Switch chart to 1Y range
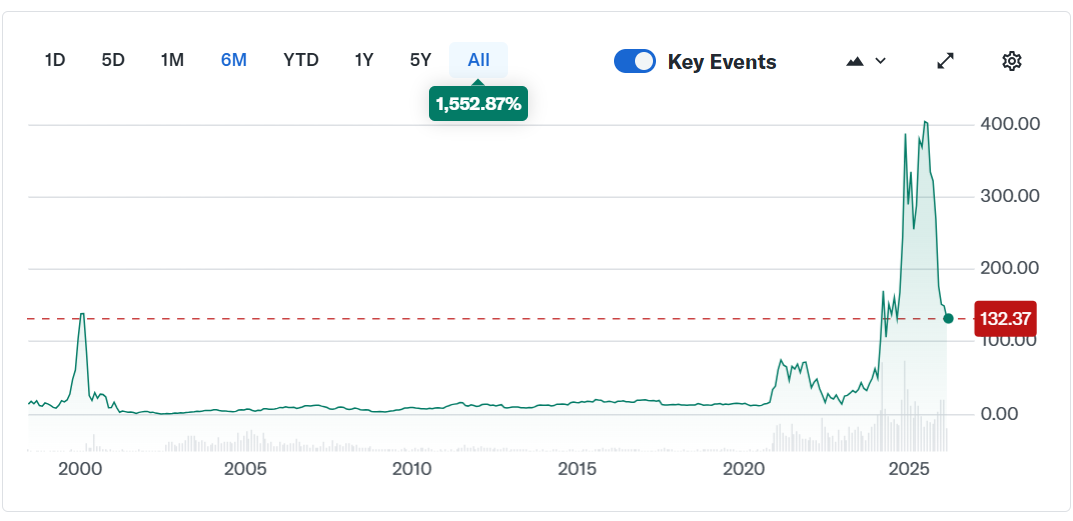 (x=364, y=60)
